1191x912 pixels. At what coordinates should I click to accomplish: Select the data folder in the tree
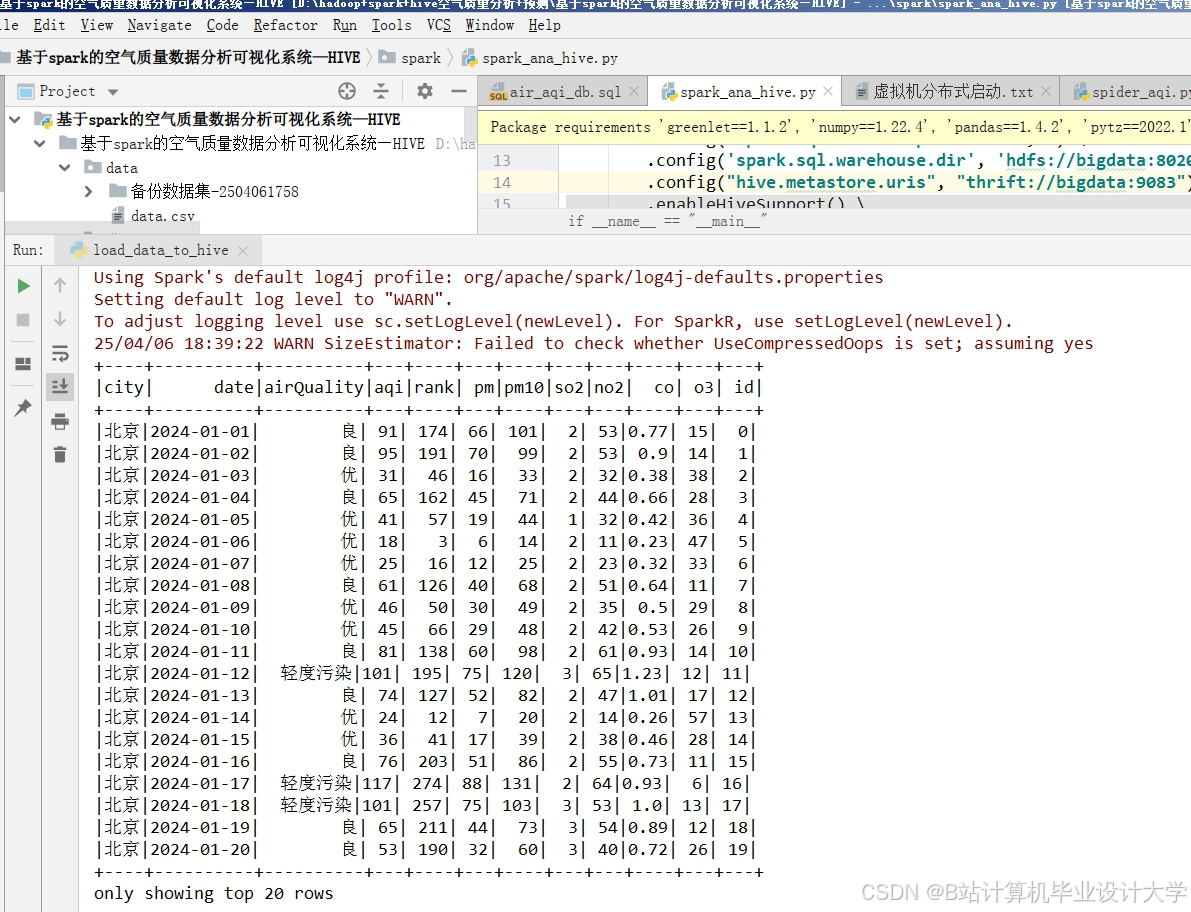coord(122,167)
